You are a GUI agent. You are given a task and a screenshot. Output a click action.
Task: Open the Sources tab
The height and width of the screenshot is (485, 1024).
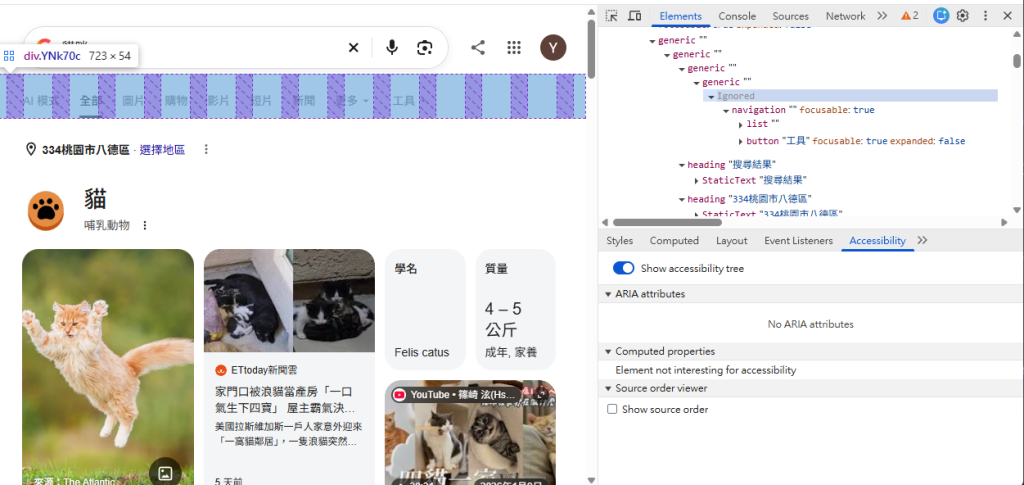pyautogui.click(x=790, y=16)
